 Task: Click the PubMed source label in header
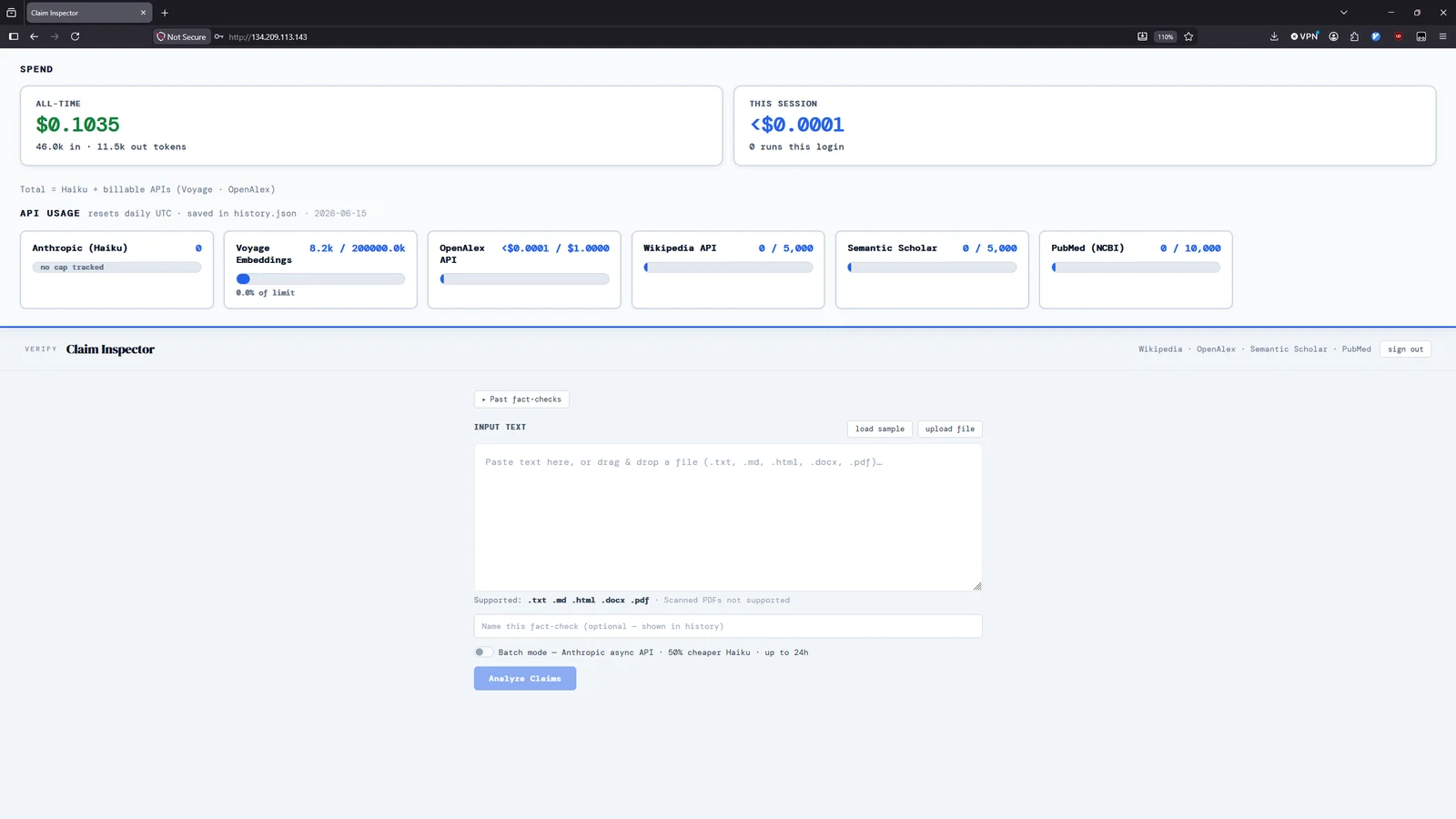pos(1356,349)
